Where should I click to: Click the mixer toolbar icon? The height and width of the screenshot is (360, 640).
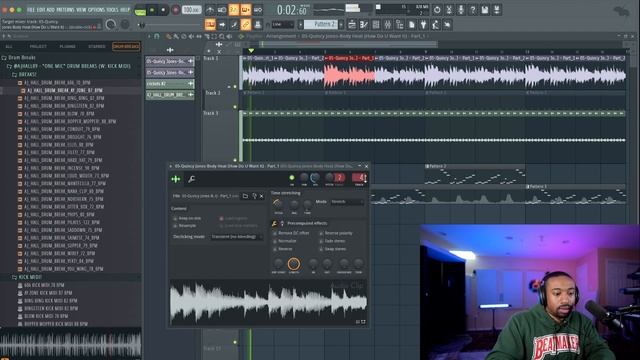tap(387, 25)
